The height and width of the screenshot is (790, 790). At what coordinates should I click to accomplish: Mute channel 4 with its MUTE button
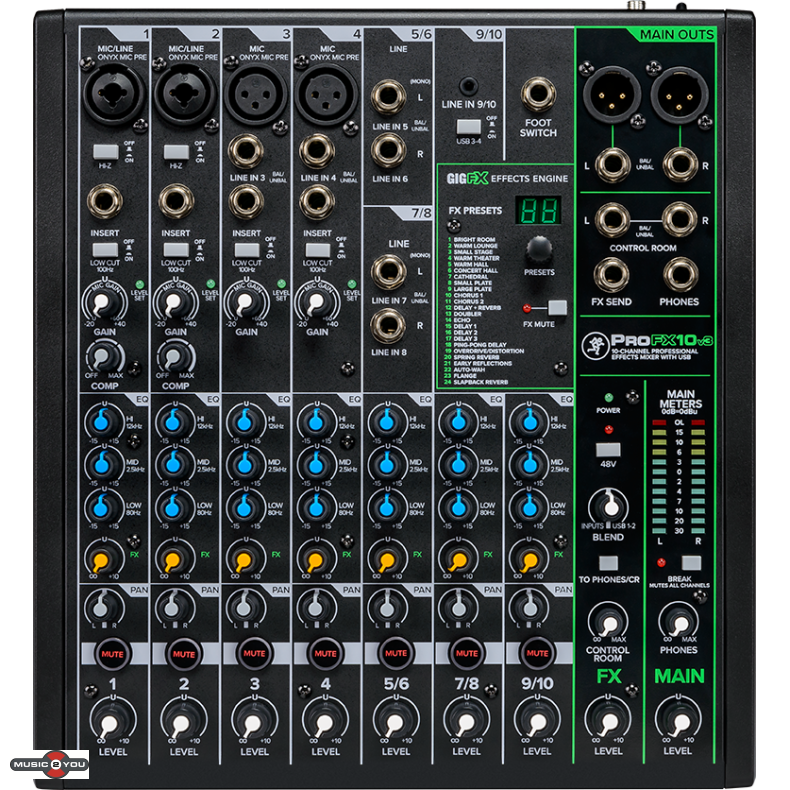[x=325, y=653]
